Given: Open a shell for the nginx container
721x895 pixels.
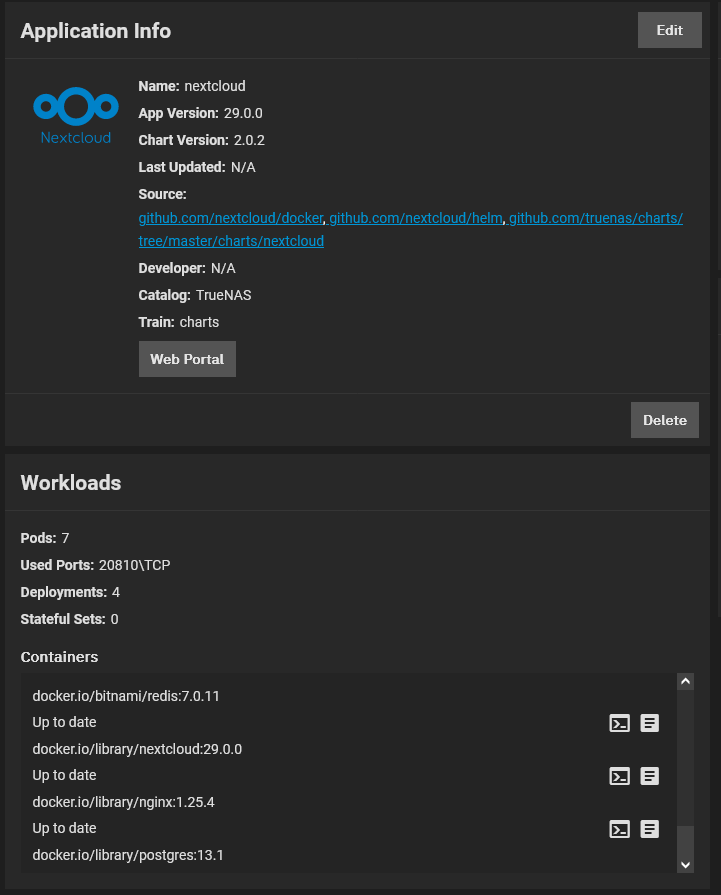Looking at the screenshot, I should click(619, 829).
